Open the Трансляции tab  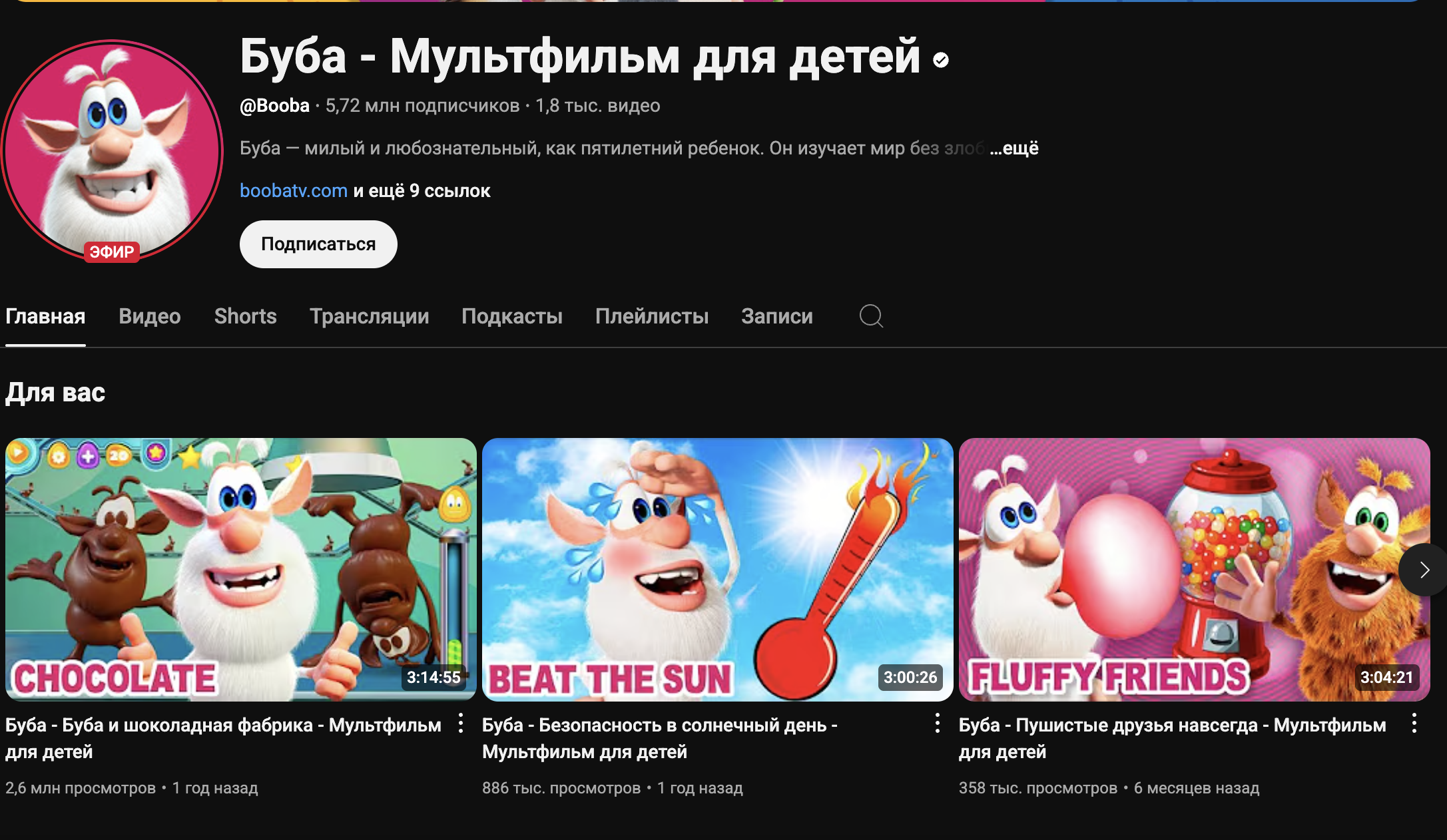coord(370,316)
